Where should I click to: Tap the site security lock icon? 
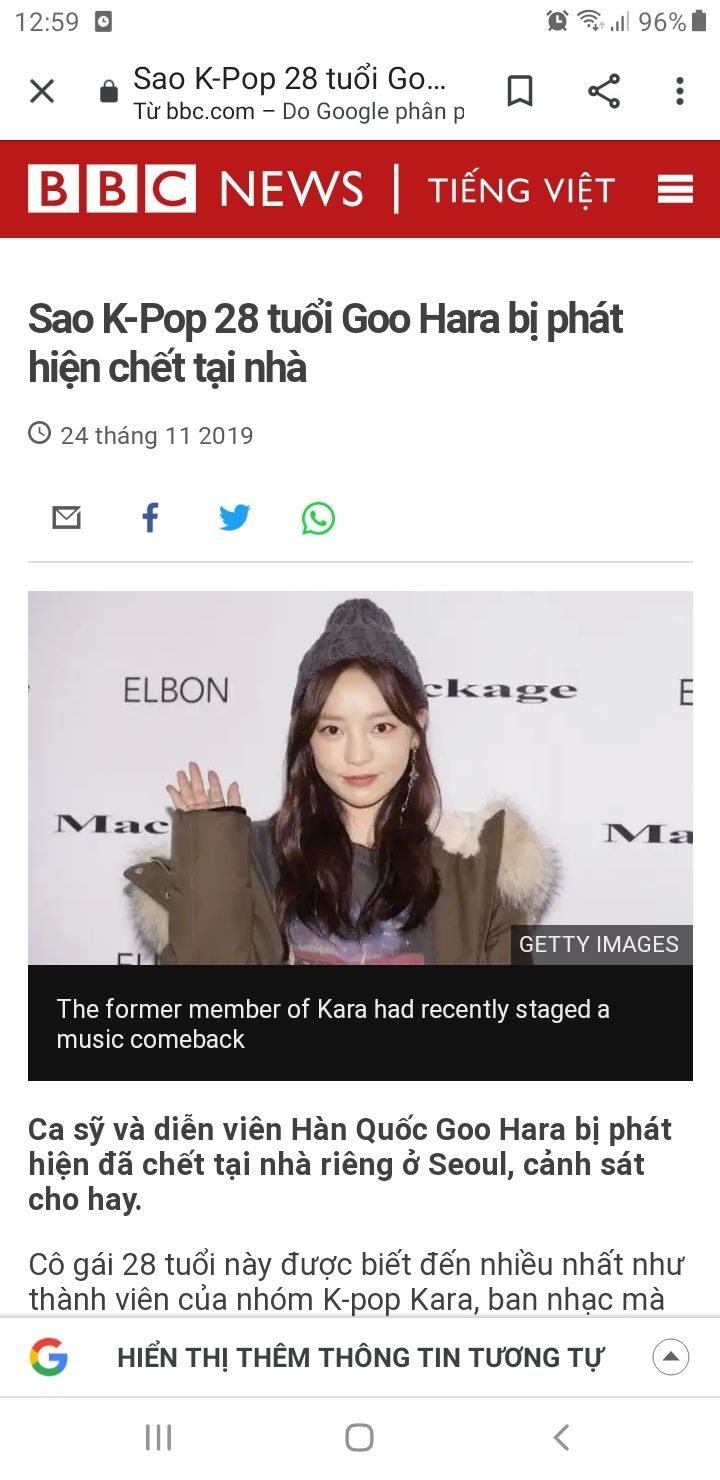click(108, 93)
